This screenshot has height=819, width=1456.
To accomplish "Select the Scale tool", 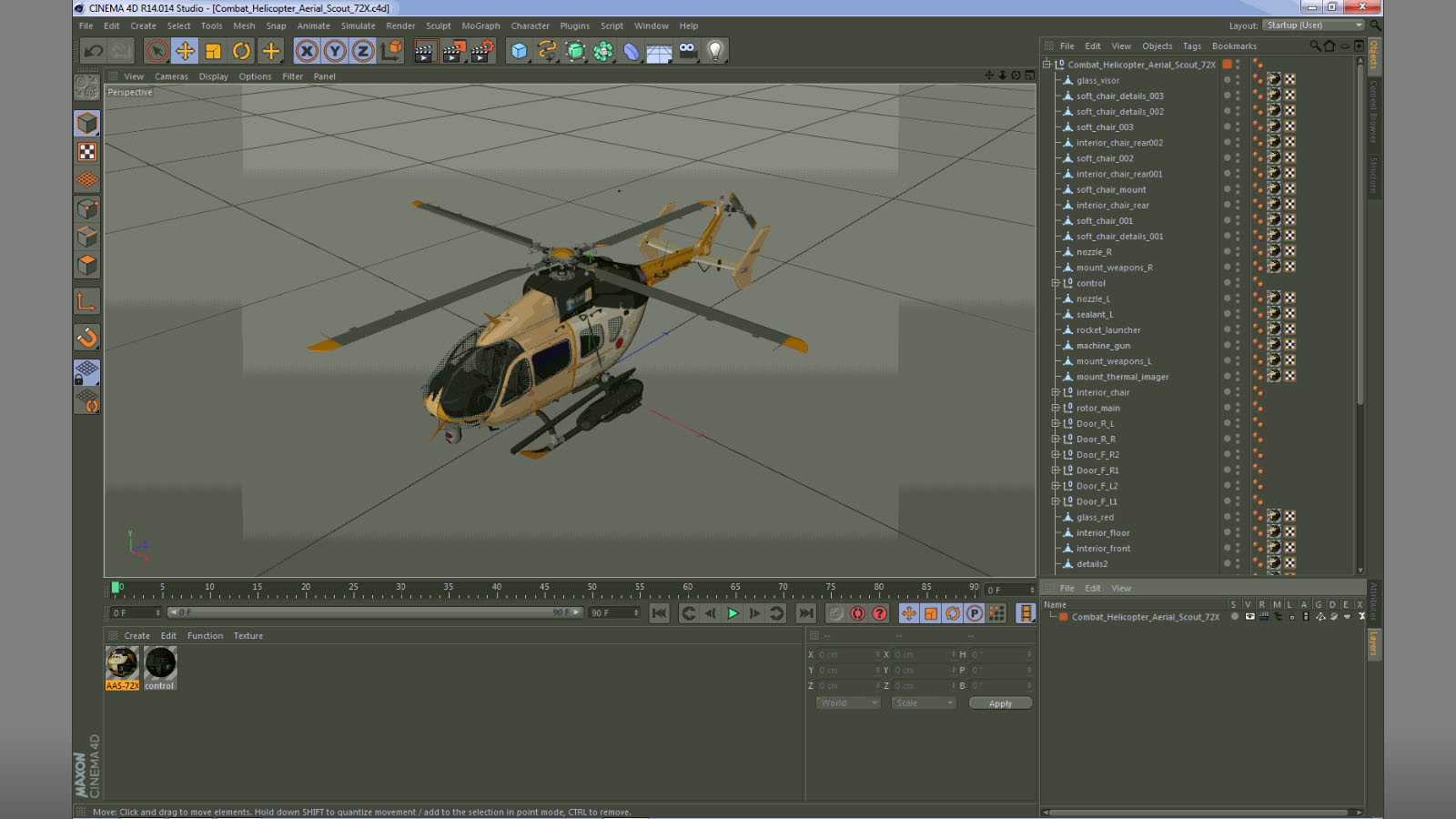I will [x=213, y=51].
